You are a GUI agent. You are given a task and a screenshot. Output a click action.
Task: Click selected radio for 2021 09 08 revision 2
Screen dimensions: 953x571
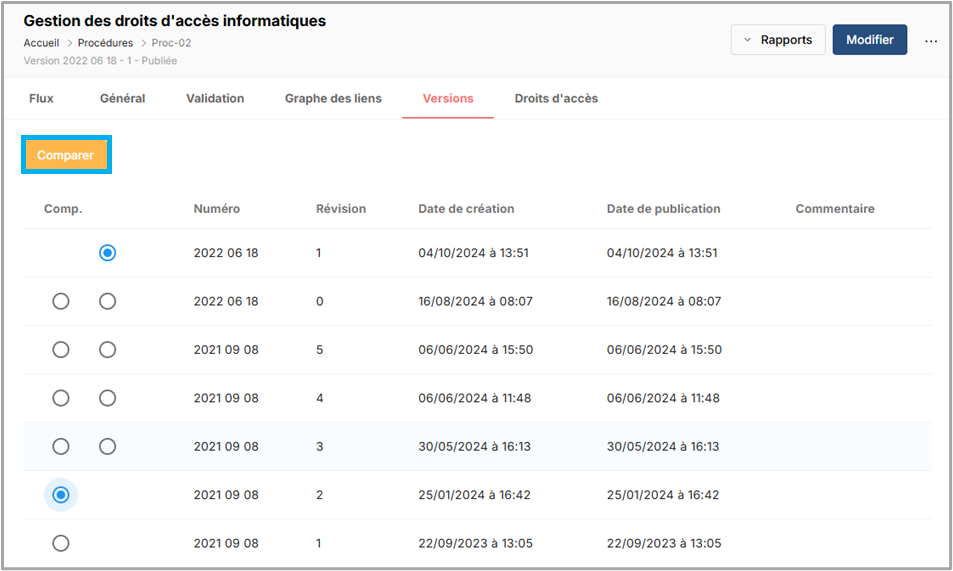tap(61, 494)
